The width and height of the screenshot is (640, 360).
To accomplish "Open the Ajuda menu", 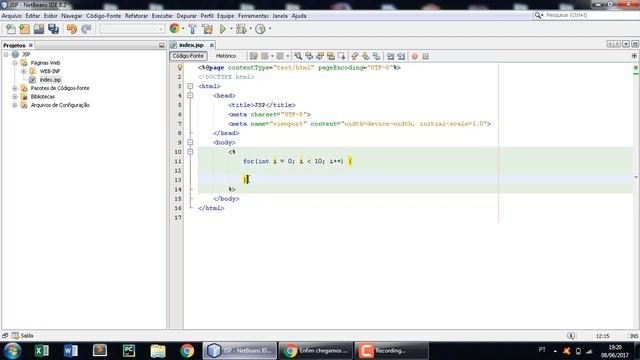I will pyautogui.click(x=299, y=16).
